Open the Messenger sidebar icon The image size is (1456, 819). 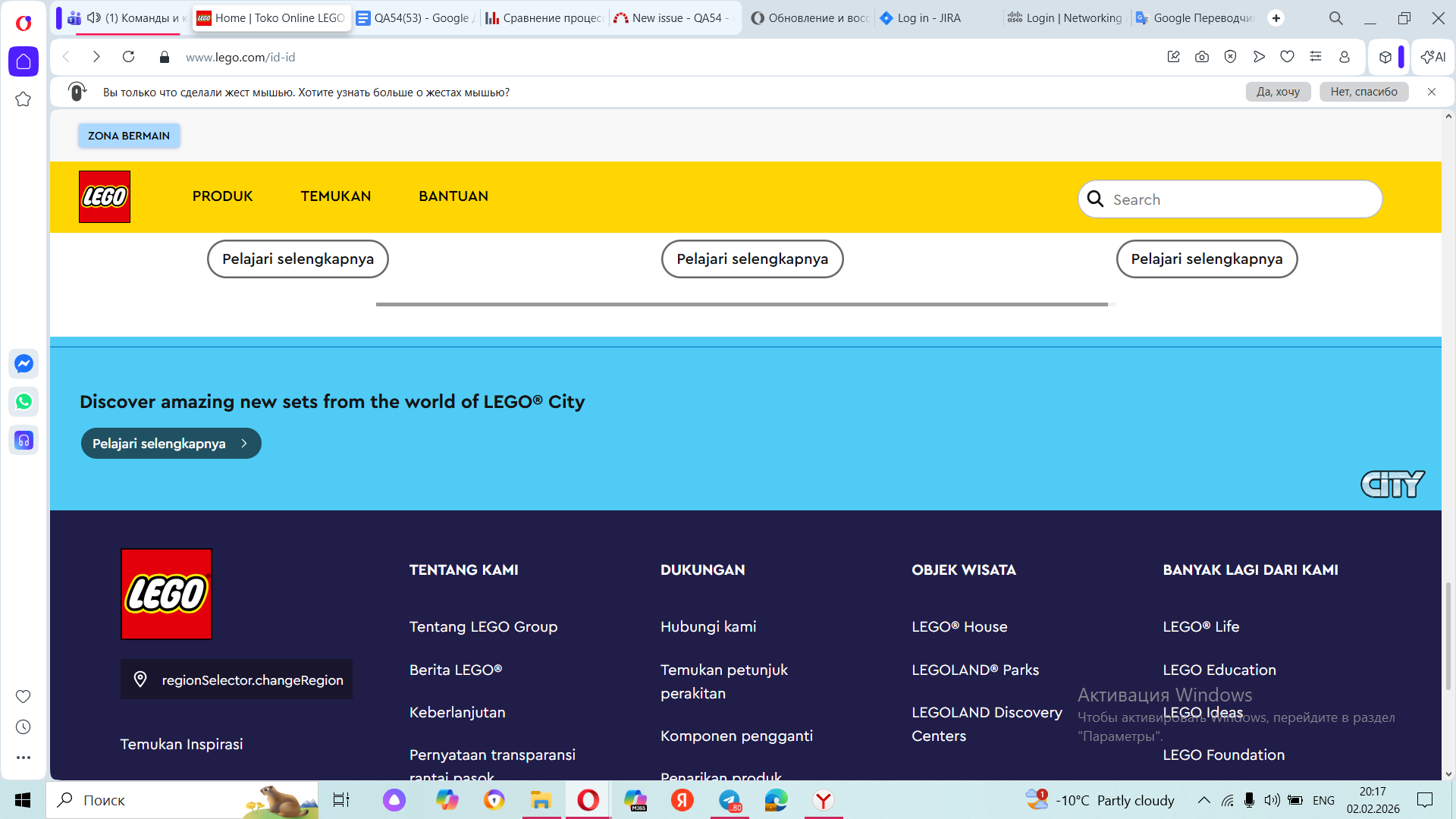click(24, 364)
